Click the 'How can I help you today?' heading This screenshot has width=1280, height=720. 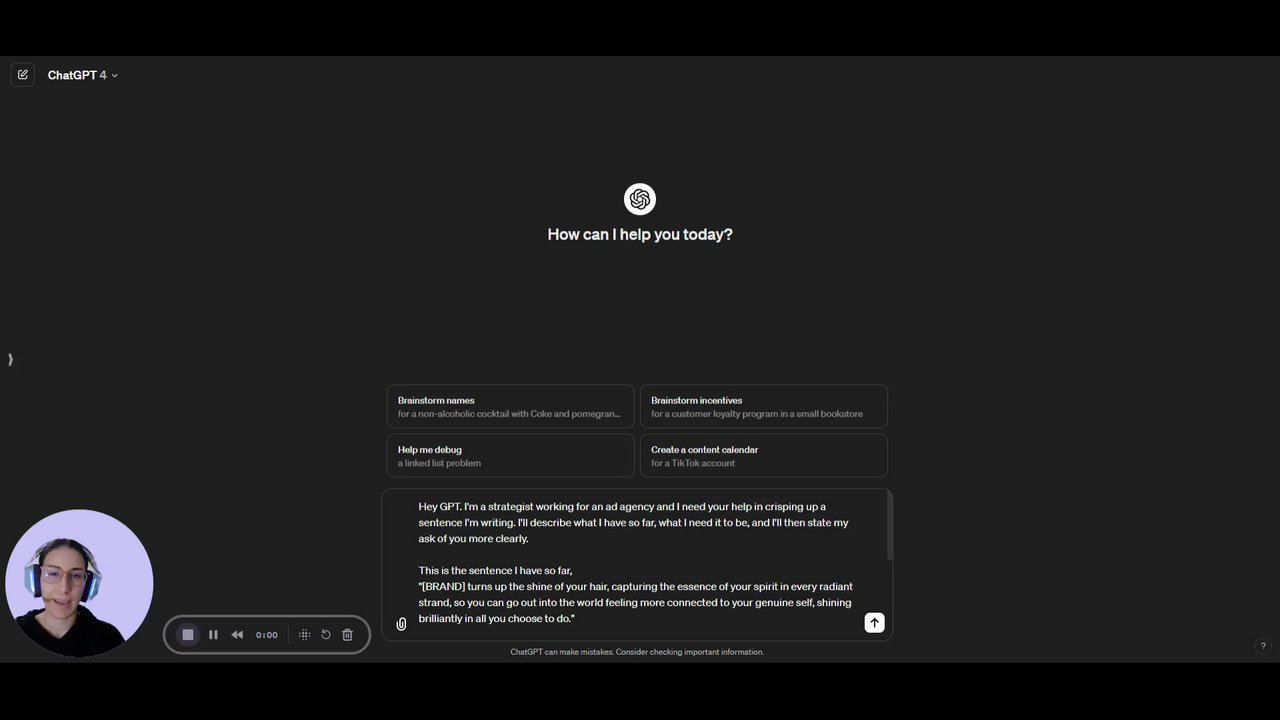pyautogui.click(x=640, y=234)
